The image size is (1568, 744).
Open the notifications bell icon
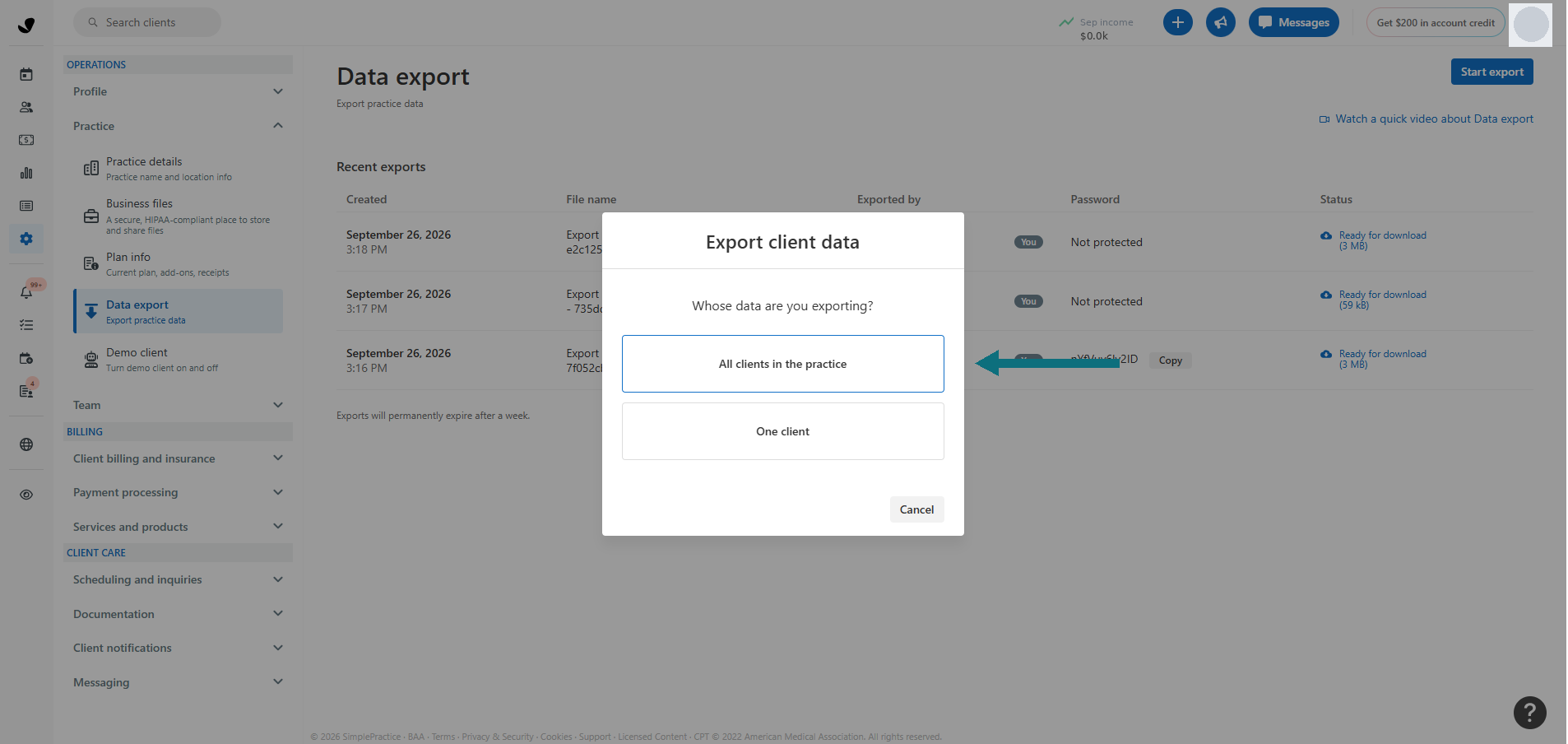click(x=26, y=292)
